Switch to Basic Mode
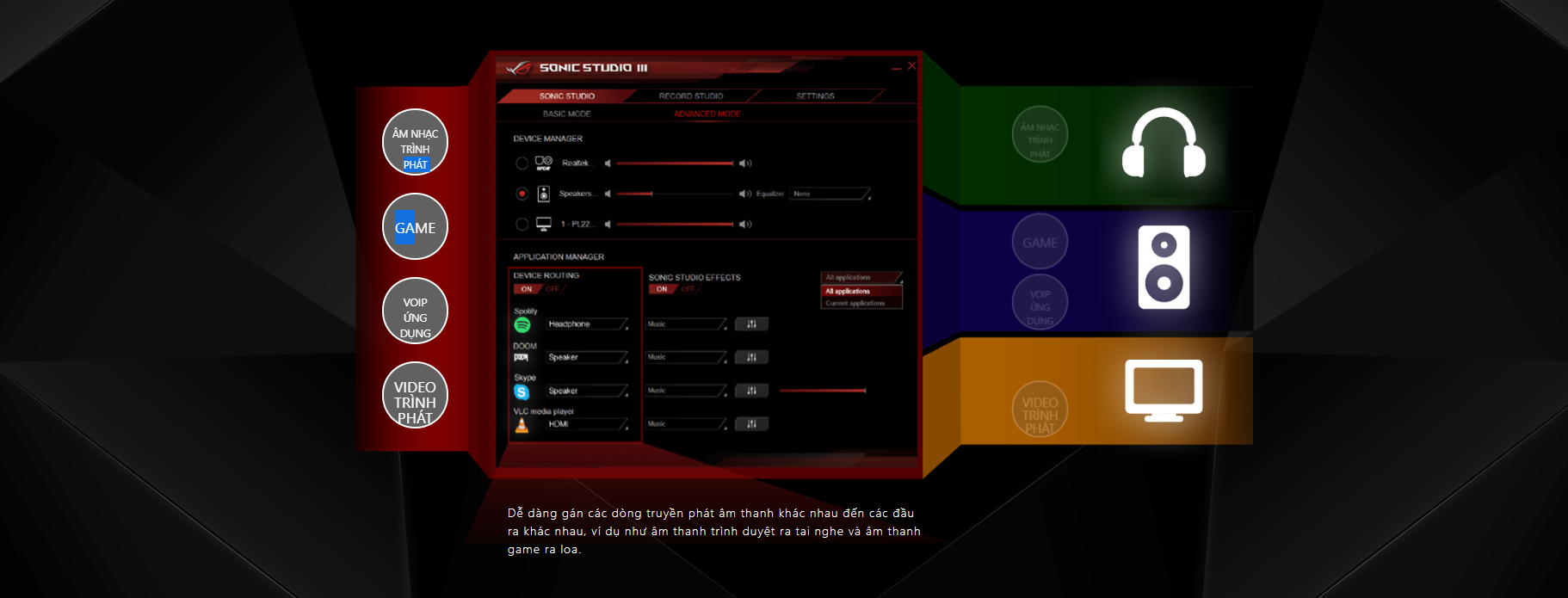This screenshot has width=1568, height=598. pyautogui.click(x=566, y=114)
